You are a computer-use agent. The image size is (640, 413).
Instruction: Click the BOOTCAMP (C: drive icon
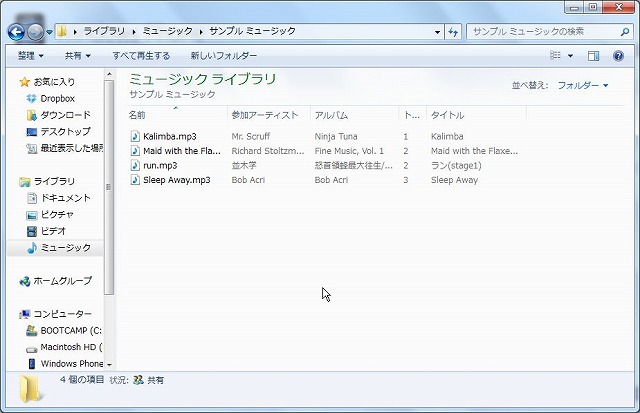click(31, 331)
